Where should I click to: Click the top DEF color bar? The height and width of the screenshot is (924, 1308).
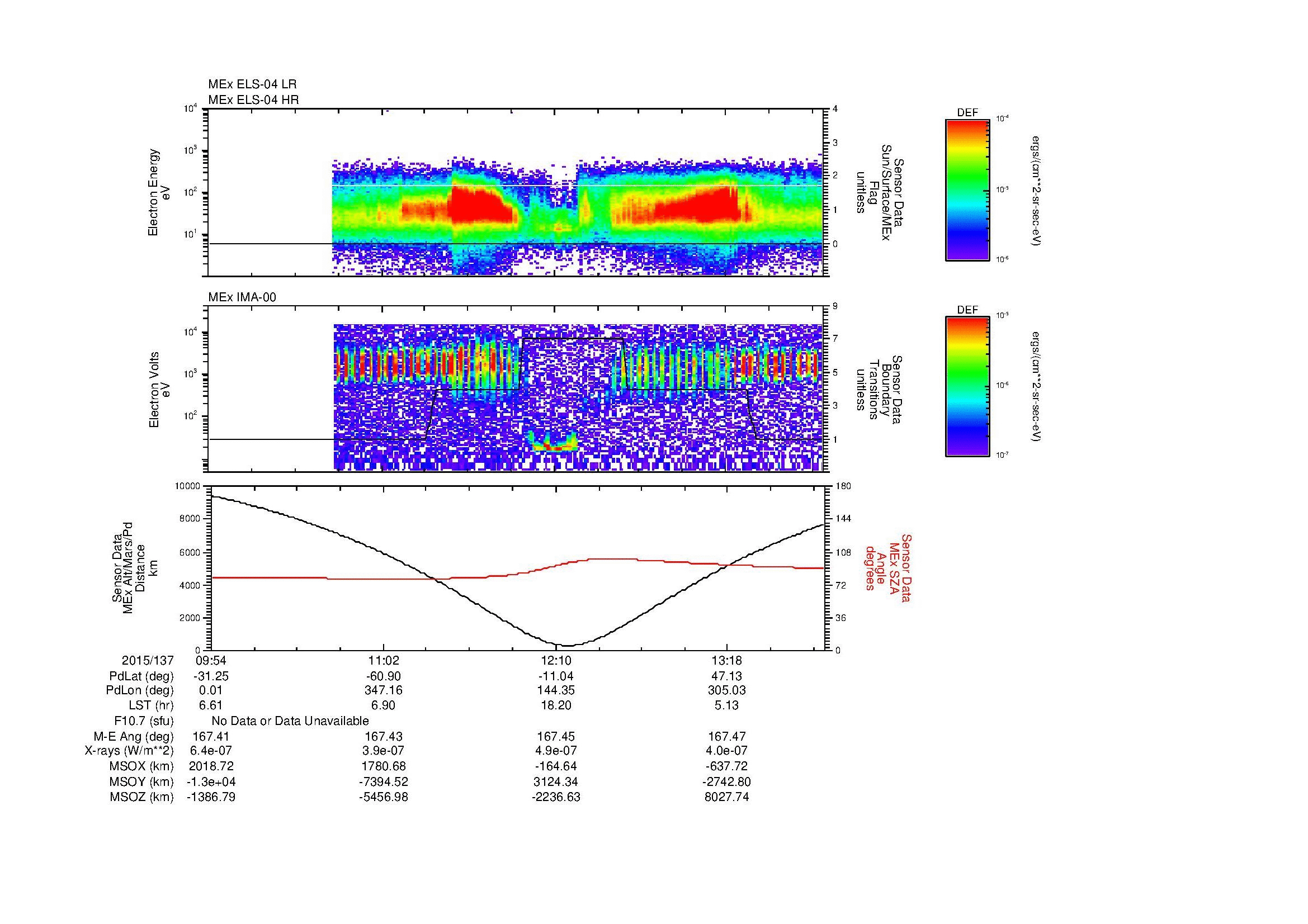(x=967, y=189)
